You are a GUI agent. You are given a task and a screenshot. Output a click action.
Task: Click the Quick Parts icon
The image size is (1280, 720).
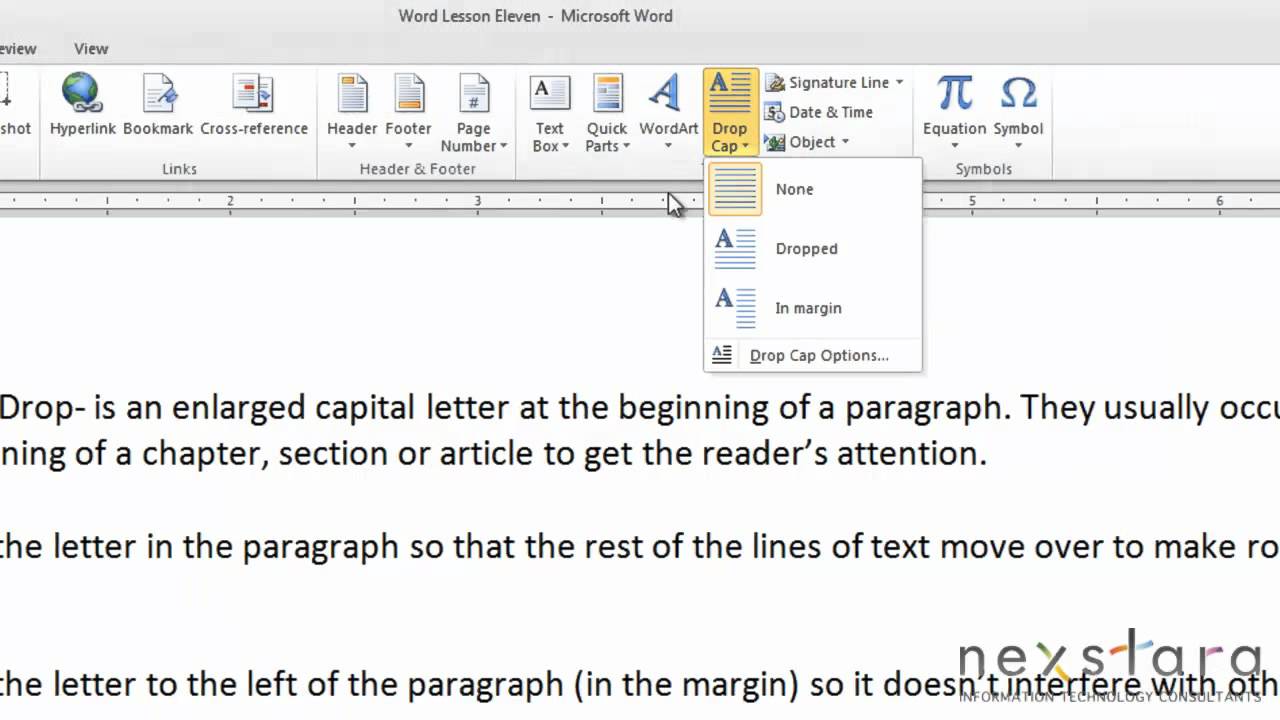pyautogui.click(x=607, y=94)
